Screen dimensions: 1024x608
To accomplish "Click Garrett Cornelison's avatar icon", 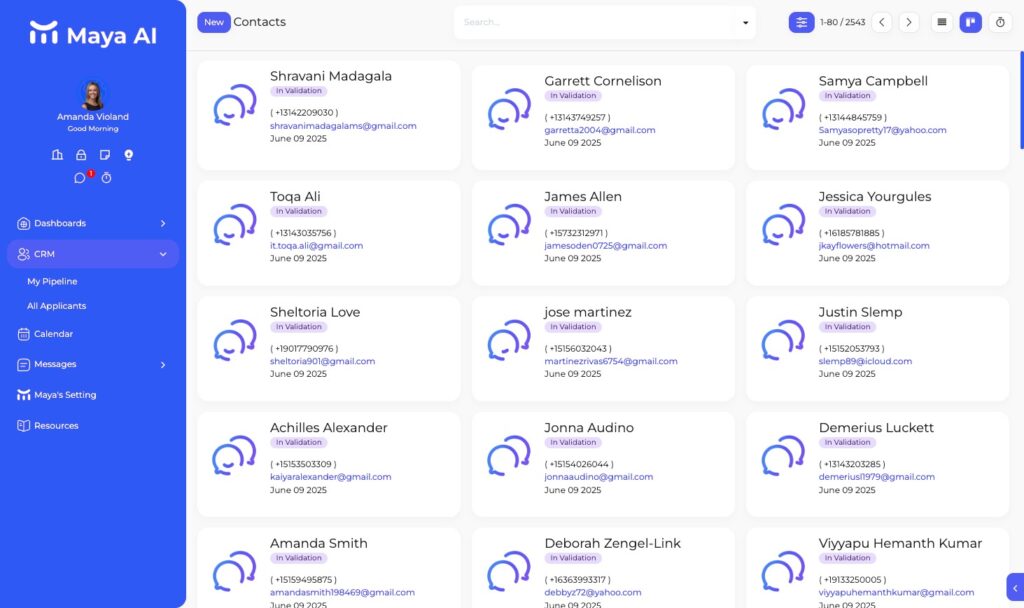I will (x=509, y=110).
